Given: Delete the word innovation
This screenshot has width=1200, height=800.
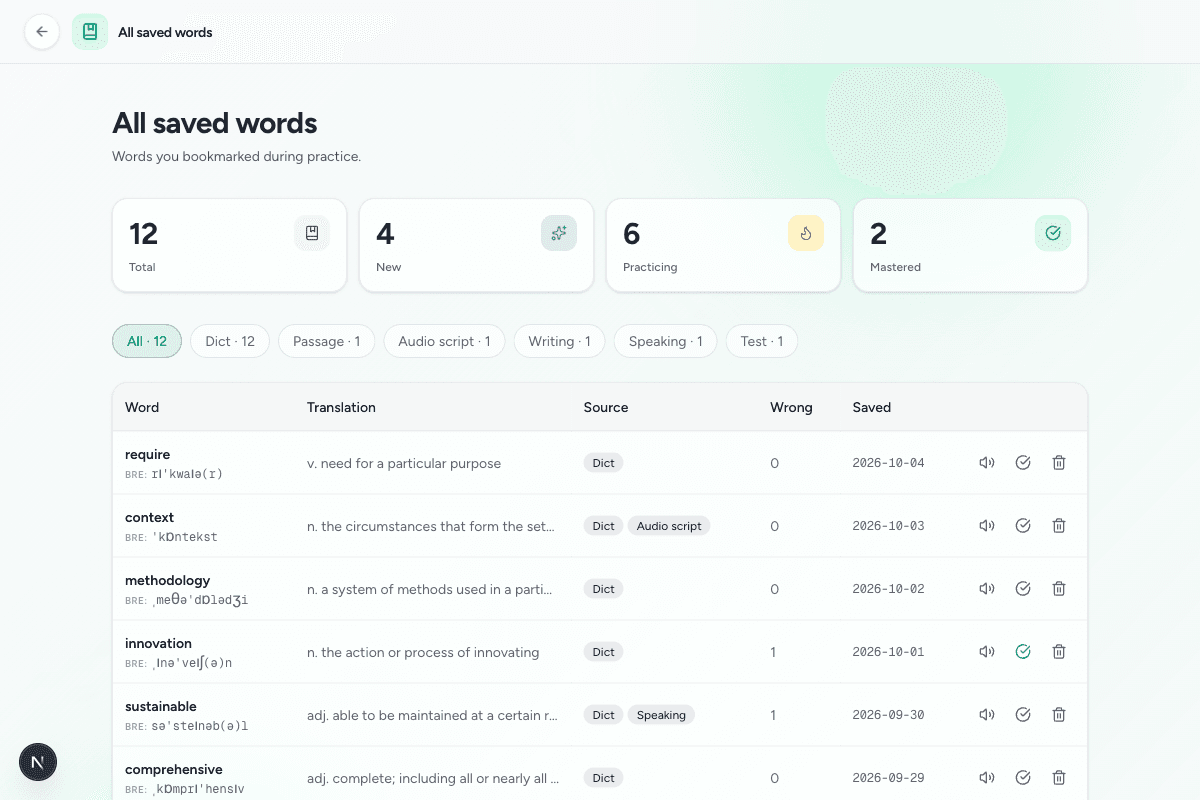Looking at the screenshot, I should click(1059, 652).
